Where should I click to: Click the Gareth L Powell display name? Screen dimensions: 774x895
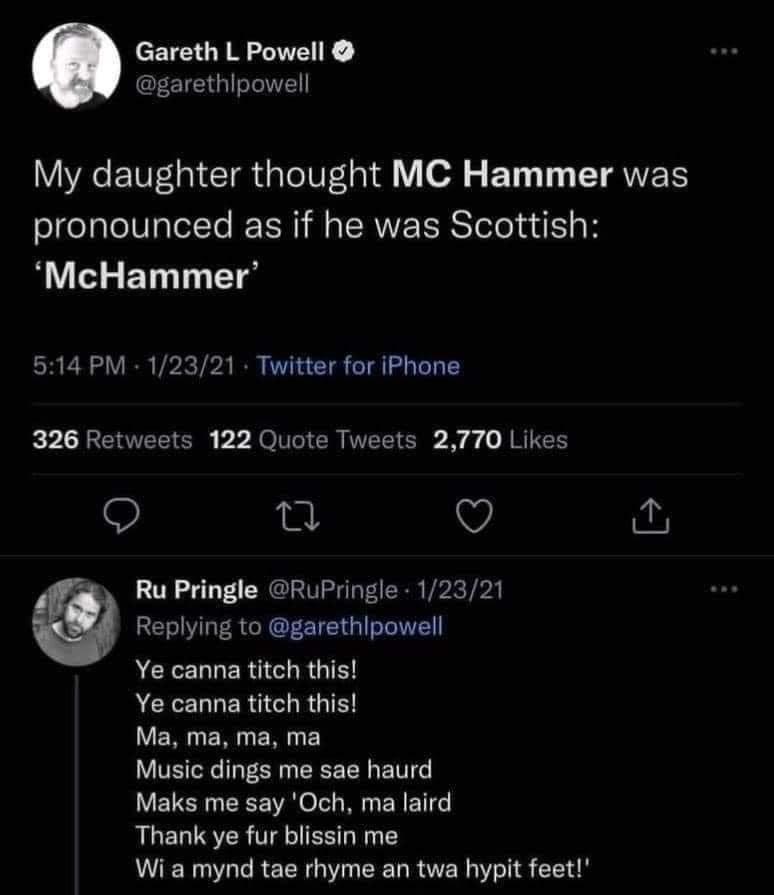tap(228, 50)
